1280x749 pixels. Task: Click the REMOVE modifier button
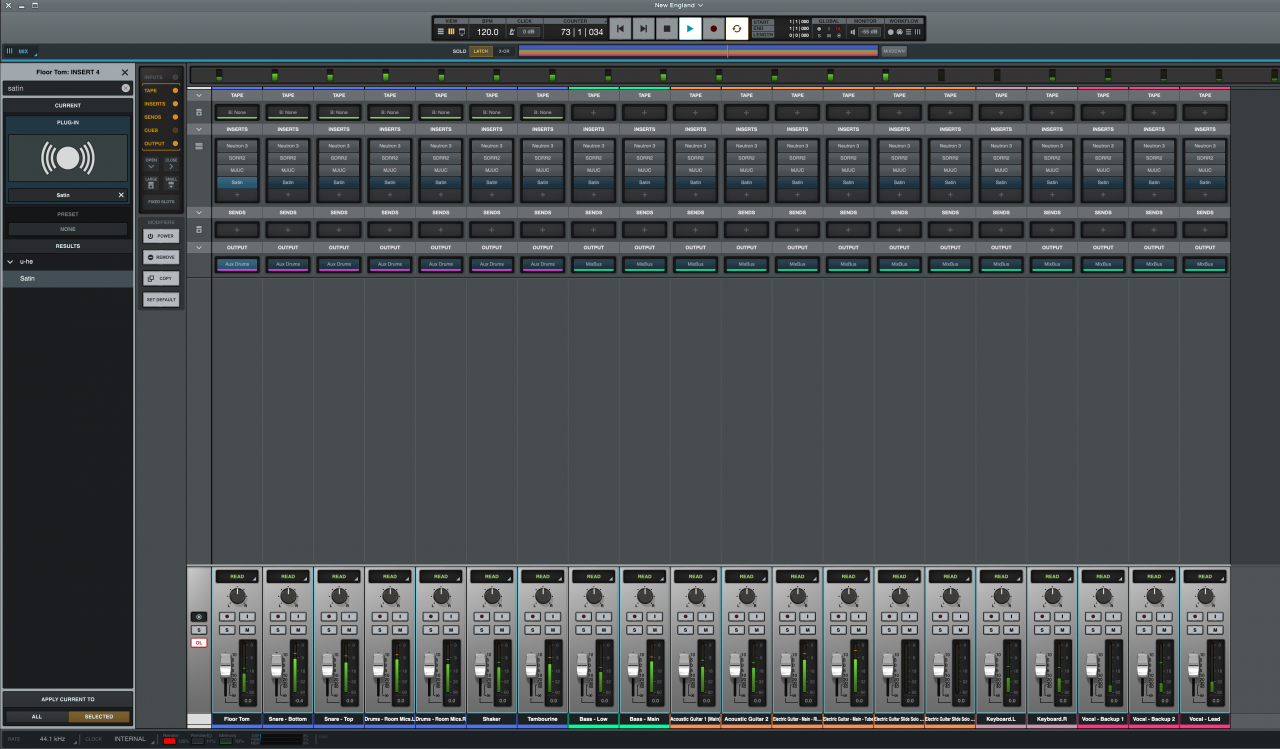[x=161, y=257]
